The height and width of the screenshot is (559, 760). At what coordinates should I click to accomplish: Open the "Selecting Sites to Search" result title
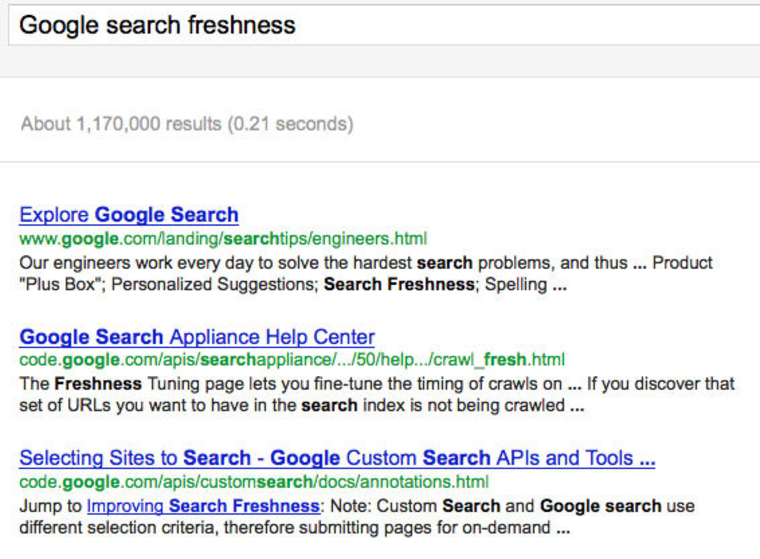coord(337,459)
